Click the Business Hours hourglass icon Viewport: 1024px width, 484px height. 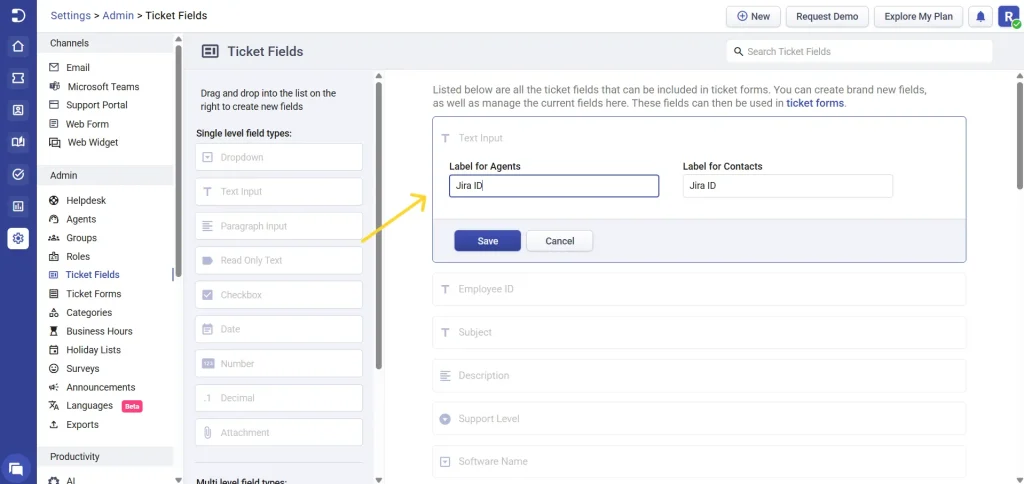point(54,331)
